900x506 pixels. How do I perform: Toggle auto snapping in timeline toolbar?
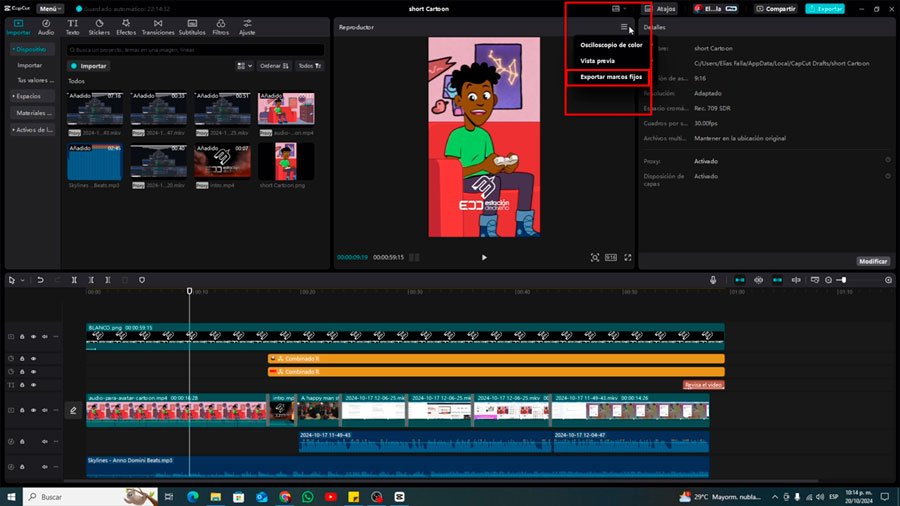(759, 280)
